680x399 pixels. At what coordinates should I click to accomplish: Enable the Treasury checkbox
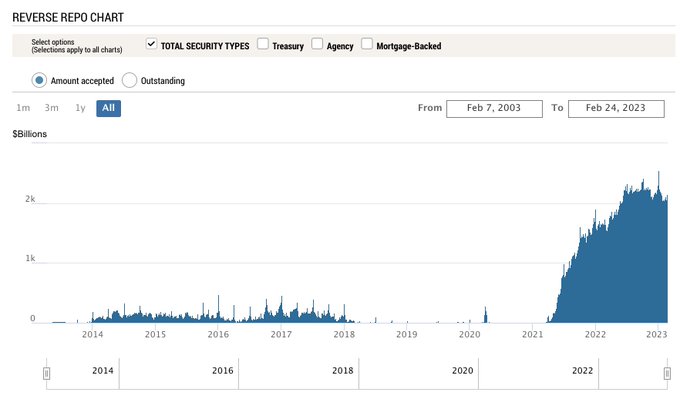(262, 44)
